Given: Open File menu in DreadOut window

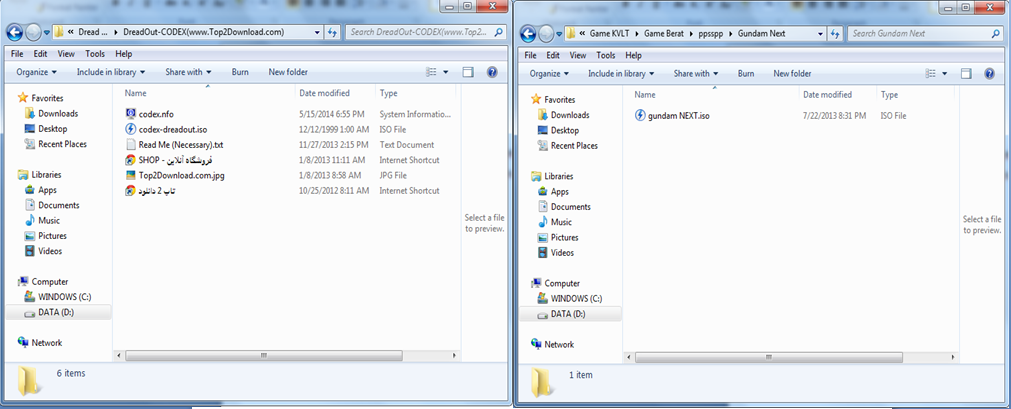Looking at the screenshot, I should (18, 54).
